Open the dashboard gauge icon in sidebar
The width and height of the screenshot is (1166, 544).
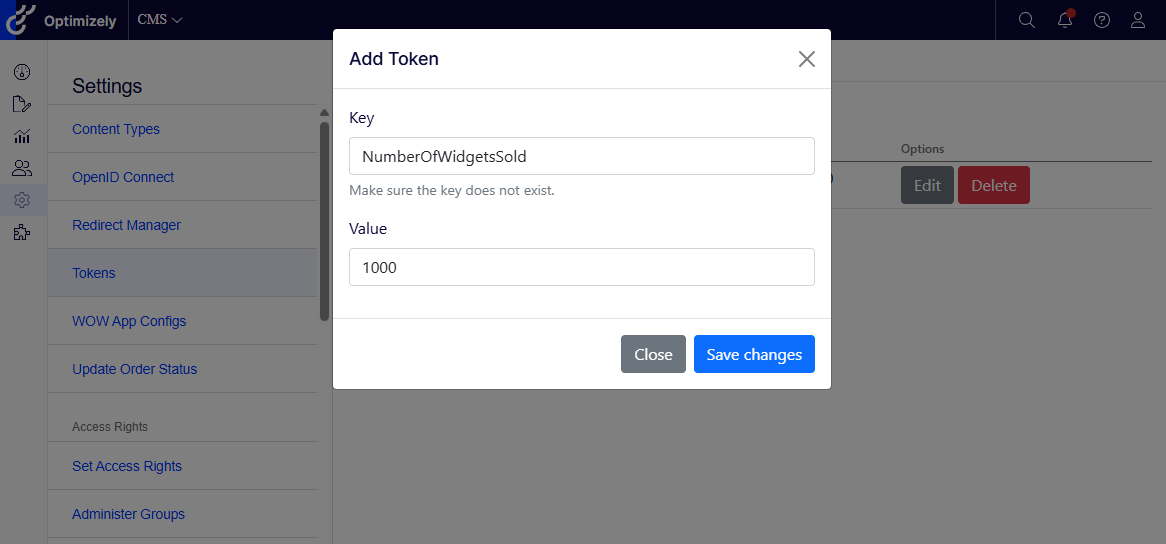point(22,72)
